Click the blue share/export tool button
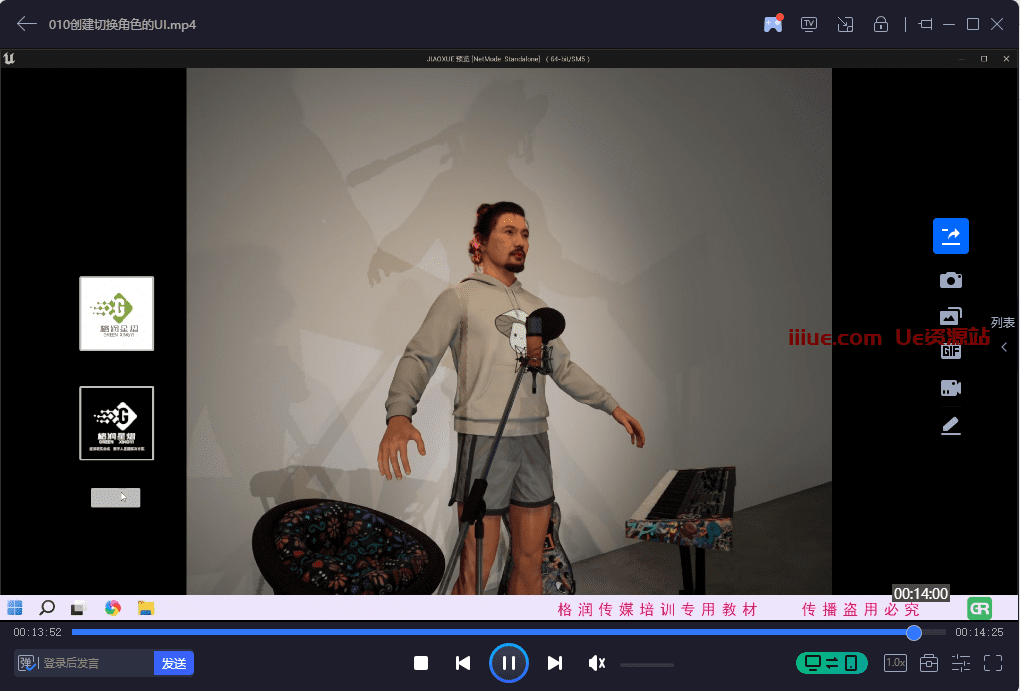This screenshot has height=691, width=1020. pyautogui.click(x=950, y=236)
